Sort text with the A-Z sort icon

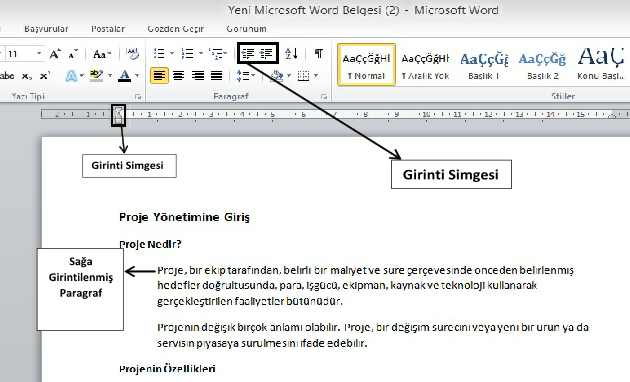click(x=291, y=53)
